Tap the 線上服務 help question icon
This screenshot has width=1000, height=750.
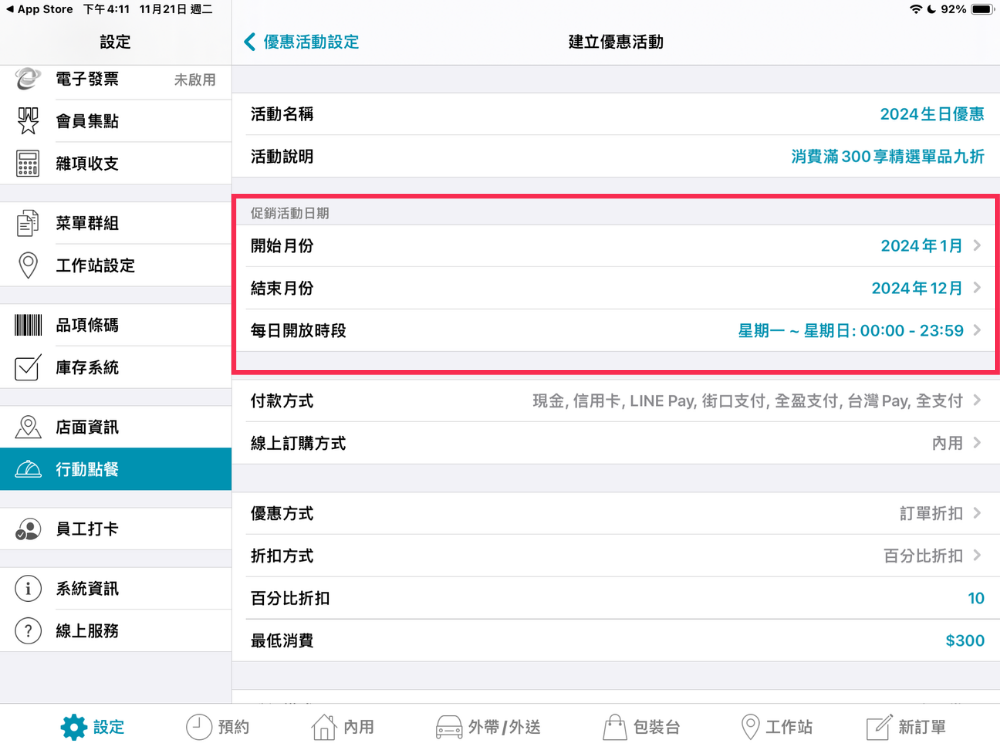(28, 631)
